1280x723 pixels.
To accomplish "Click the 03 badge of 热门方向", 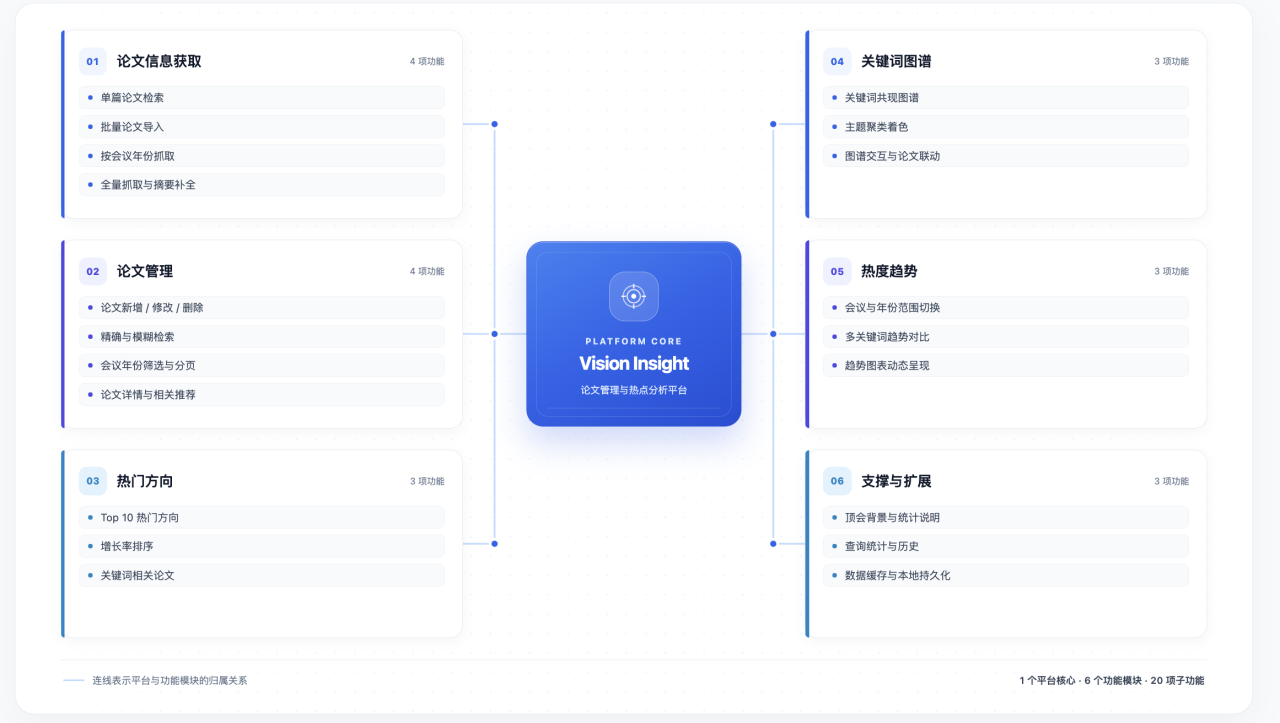I will 93,481.
